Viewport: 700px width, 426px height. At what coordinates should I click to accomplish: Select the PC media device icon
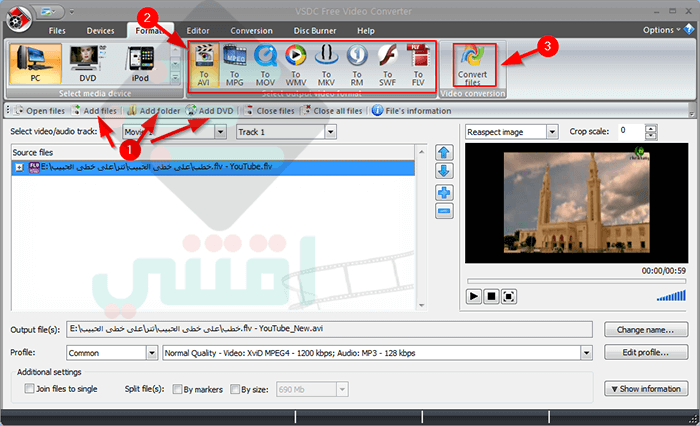(x=35, y=63)
